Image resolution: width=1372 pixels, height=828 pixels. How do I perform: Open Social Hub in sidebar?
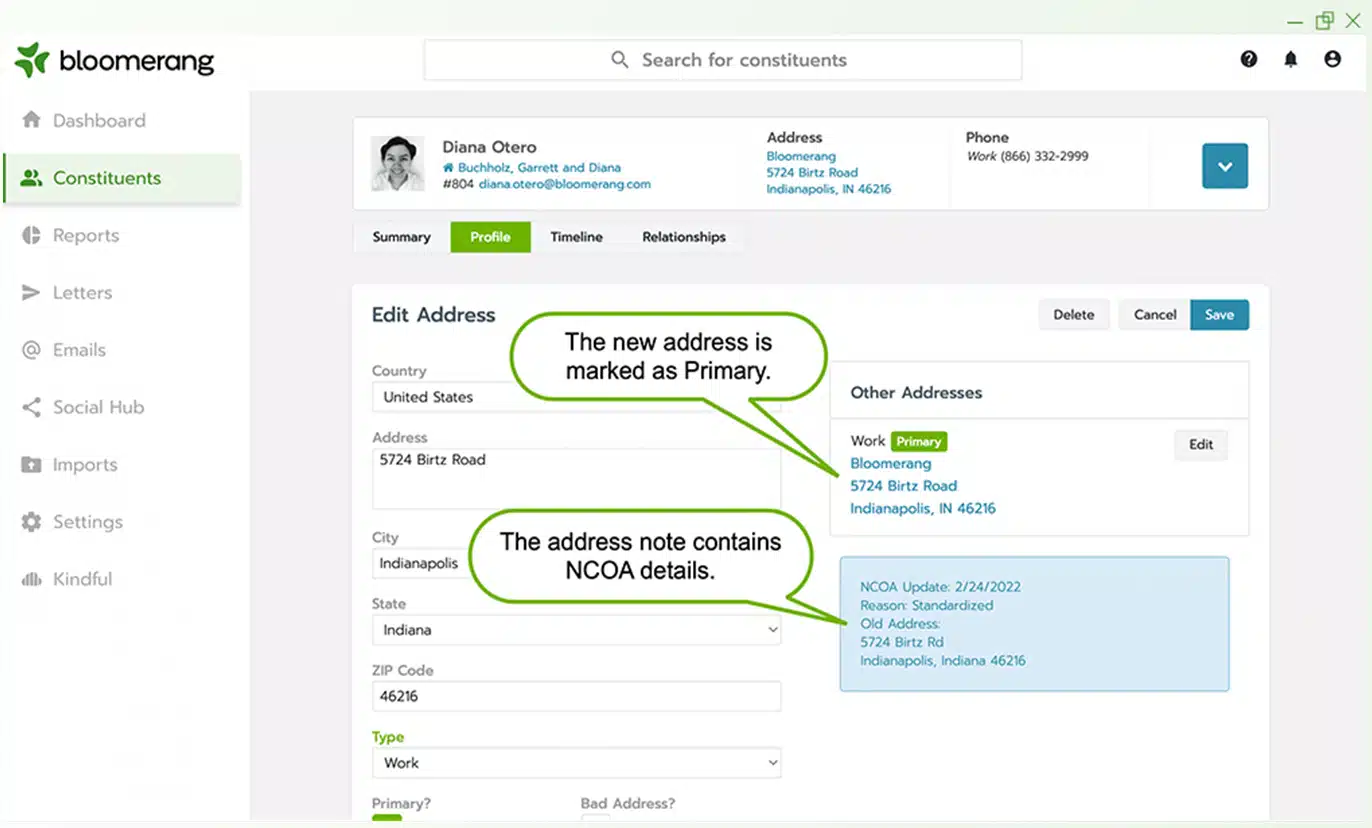click(x=98, y=407)
